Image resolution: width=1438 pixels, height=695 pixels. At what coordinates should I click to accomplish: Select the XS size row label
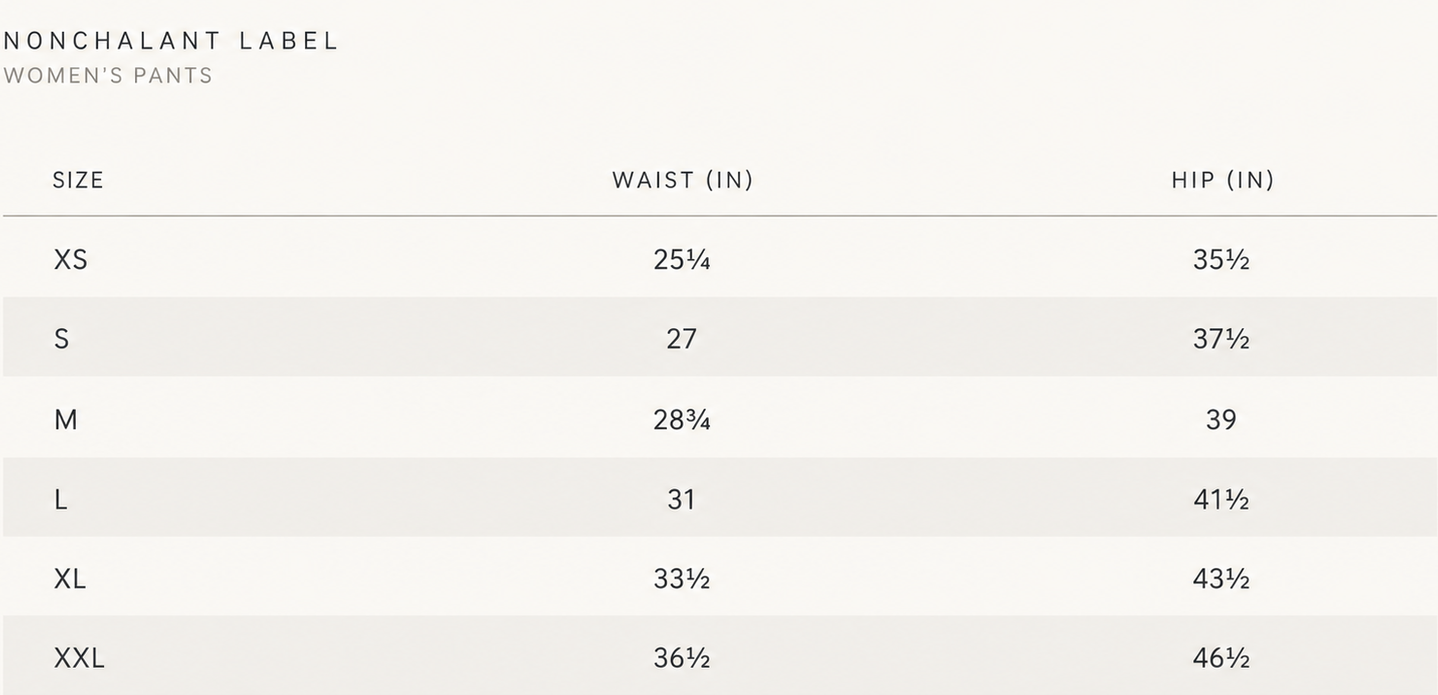point(70,260)
